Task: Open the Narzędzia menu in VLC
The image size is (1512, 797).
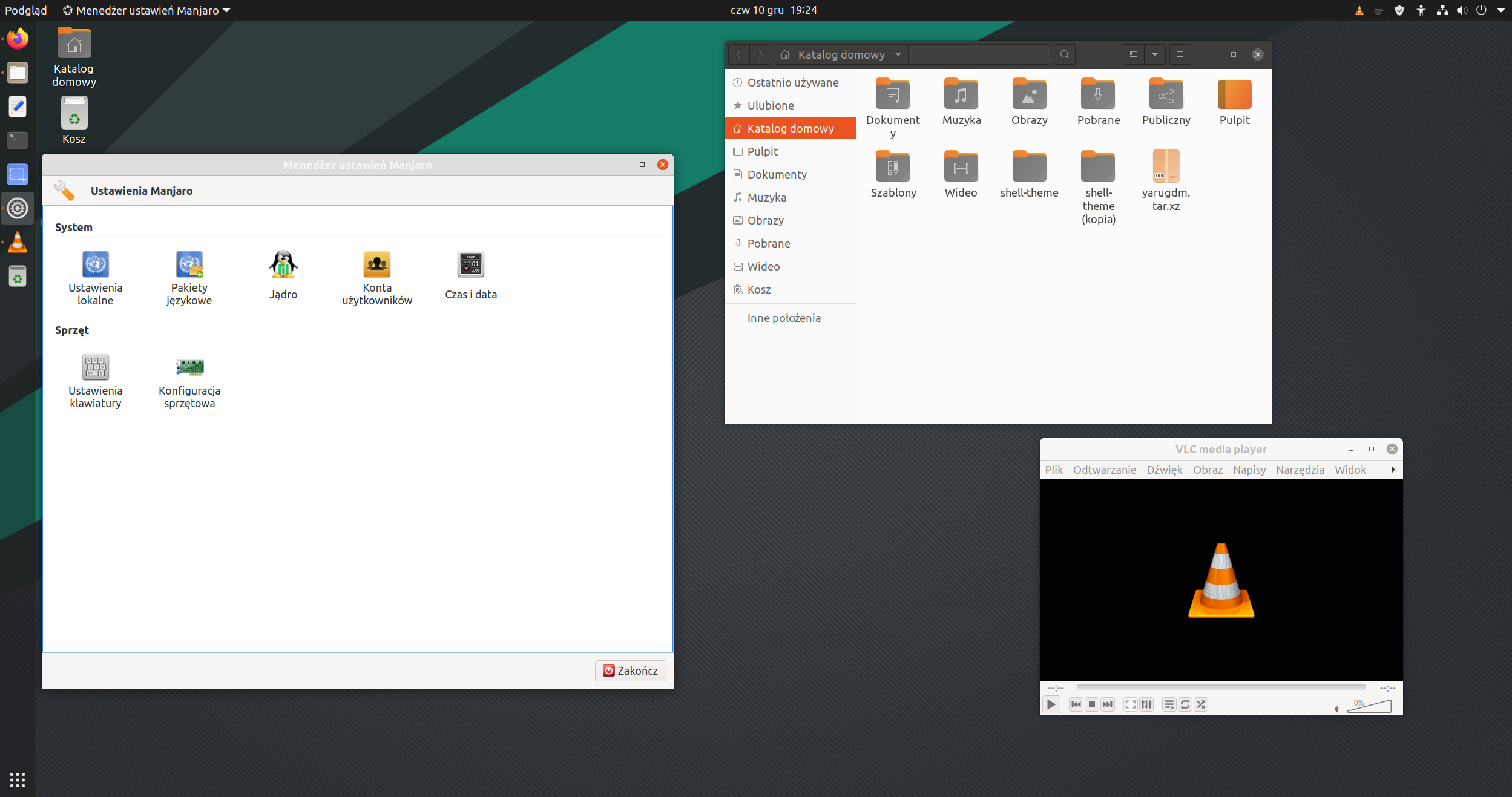Action: 1300,470
